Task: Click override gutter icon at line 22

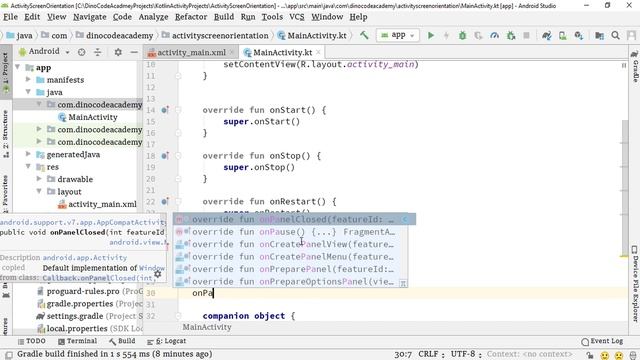Action: pyautogui.click(x=165, y=201)
